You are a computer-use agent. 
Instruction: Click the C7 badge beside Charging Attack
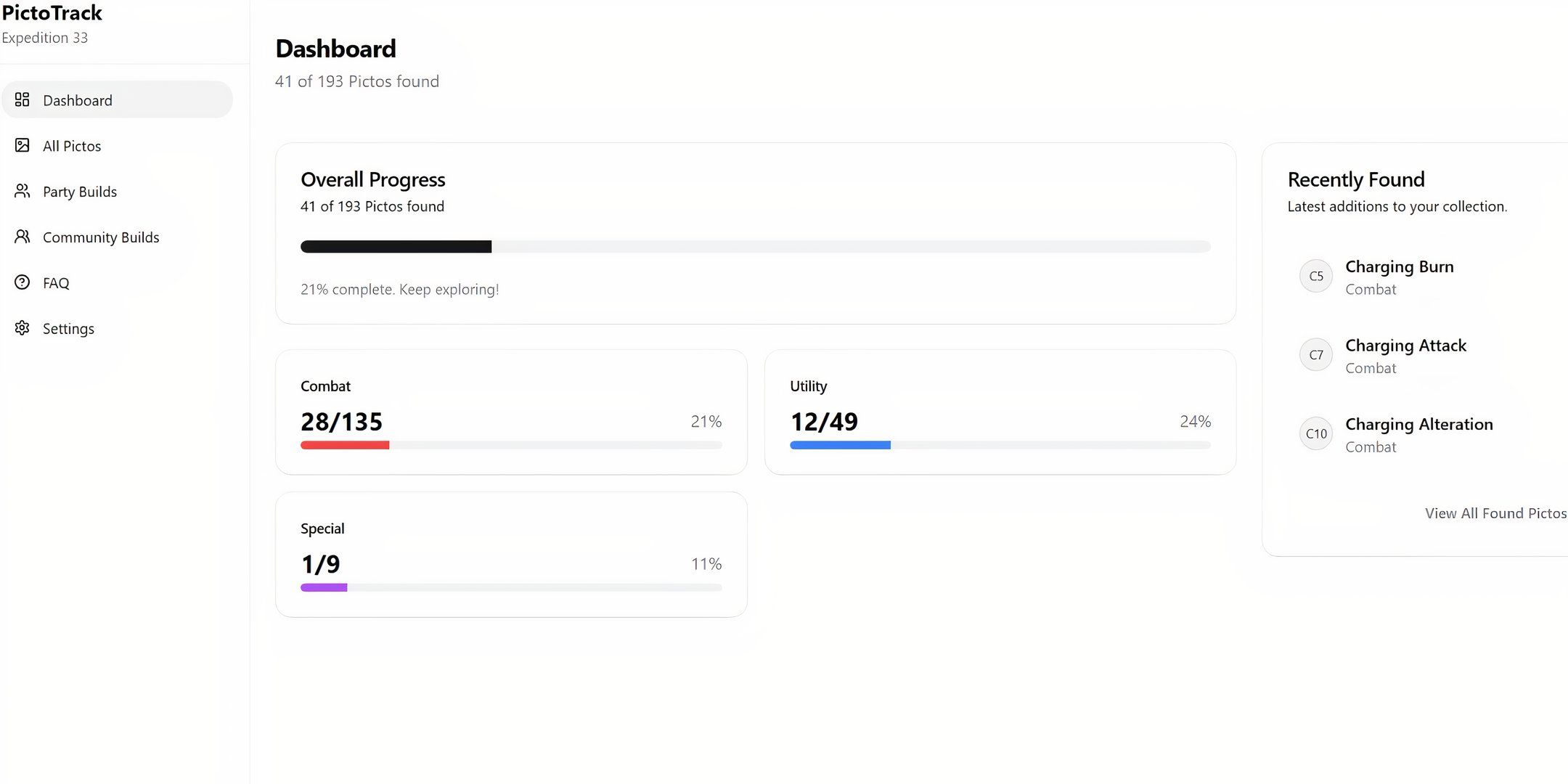pos(1316,355)
